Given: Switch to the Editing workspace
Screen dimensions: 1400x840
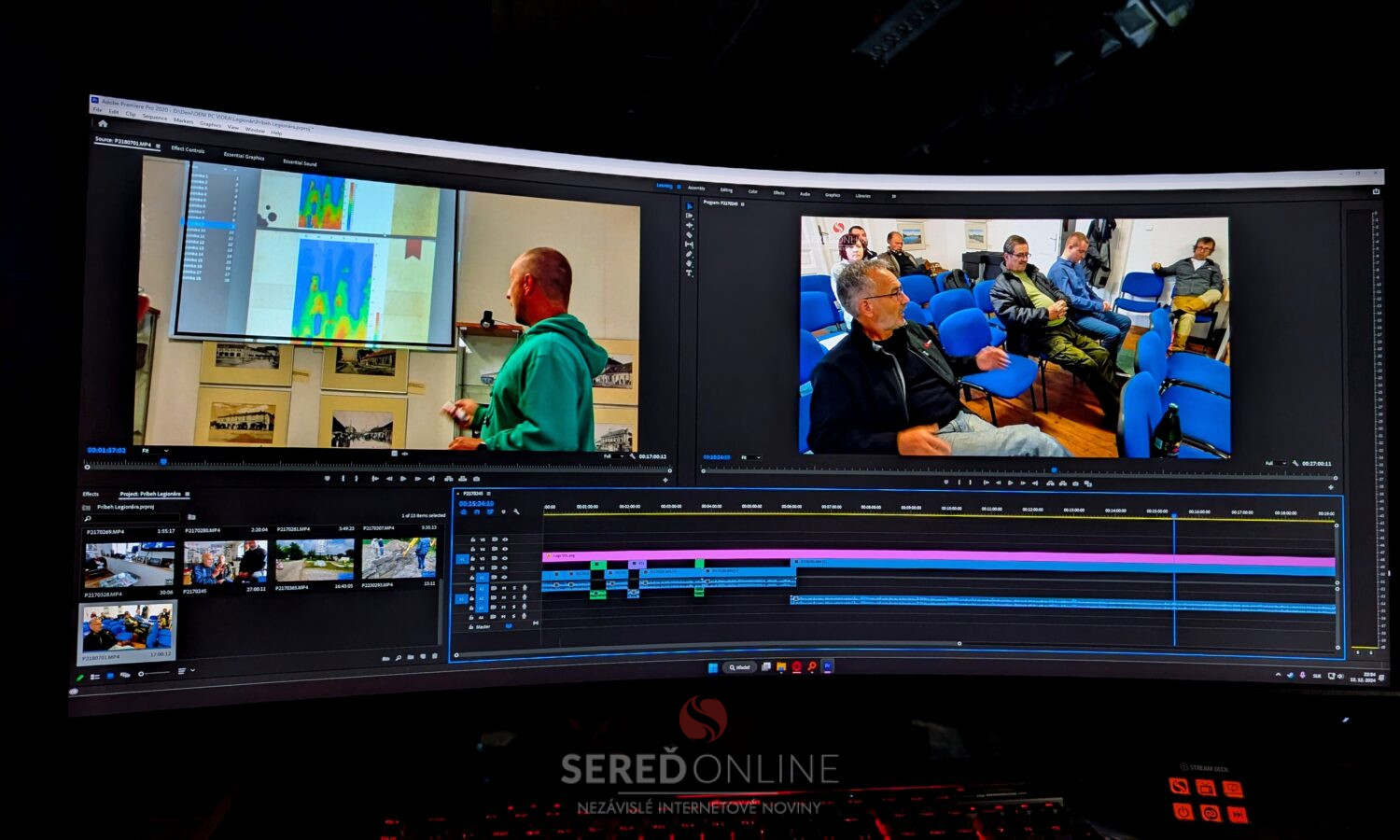Looking at the screenshot, I should click(x=726, y=189).
